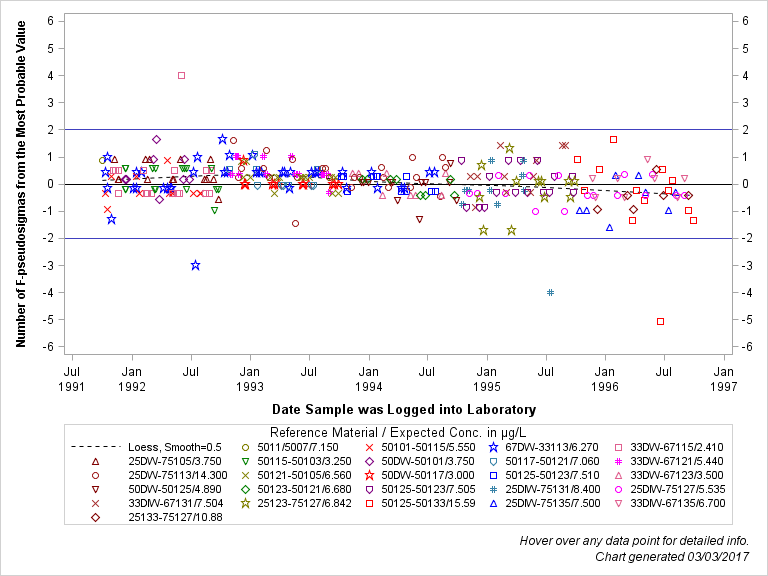Select the 'Jan 1995' x-axis tick label

coord(486,380)
